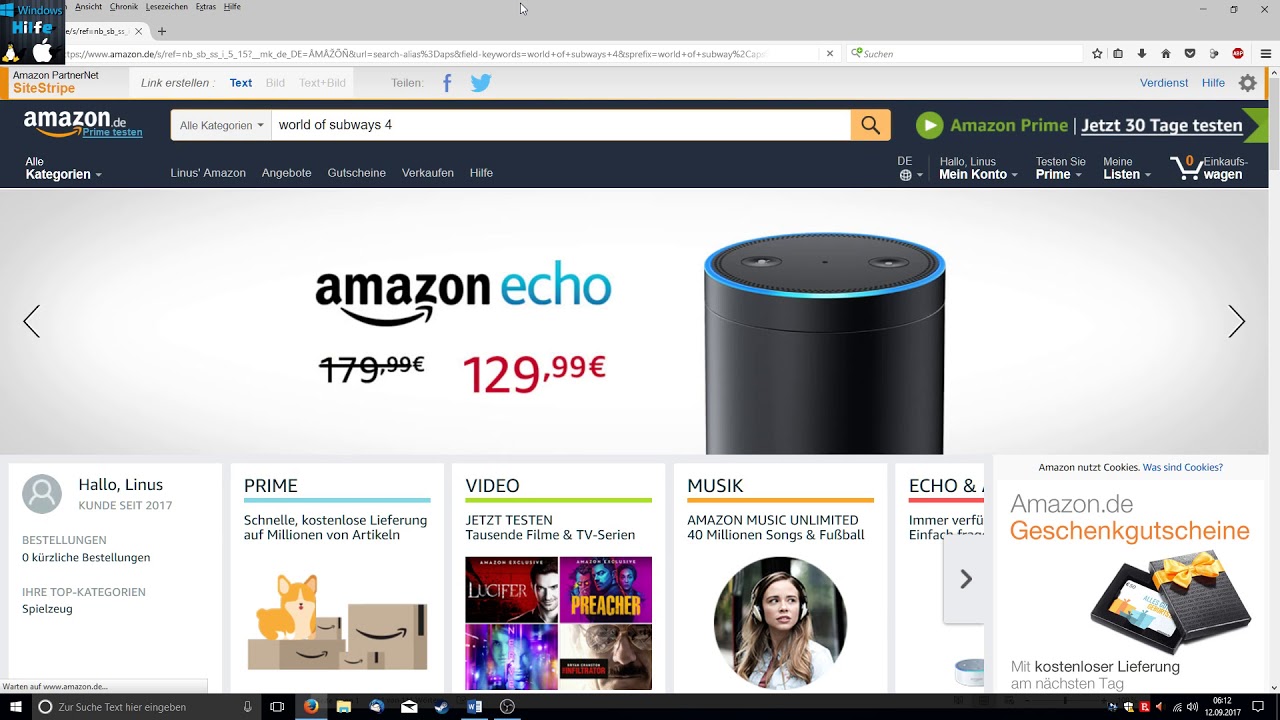The width and height of the screenshot is (1280, 720).
Task: Click the Firefox home toolbar icon
Action: point(1165,54)
